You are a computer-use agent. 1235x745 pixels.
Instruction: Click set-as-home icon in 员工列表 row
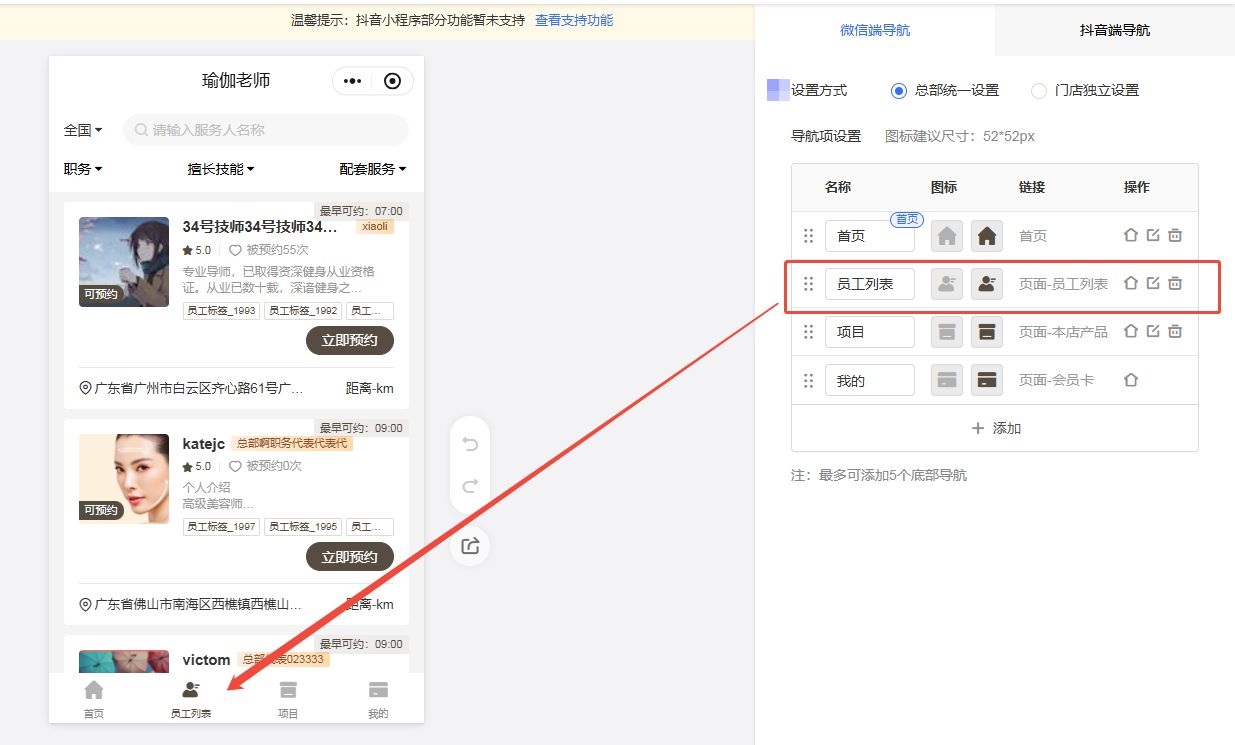1131,283
